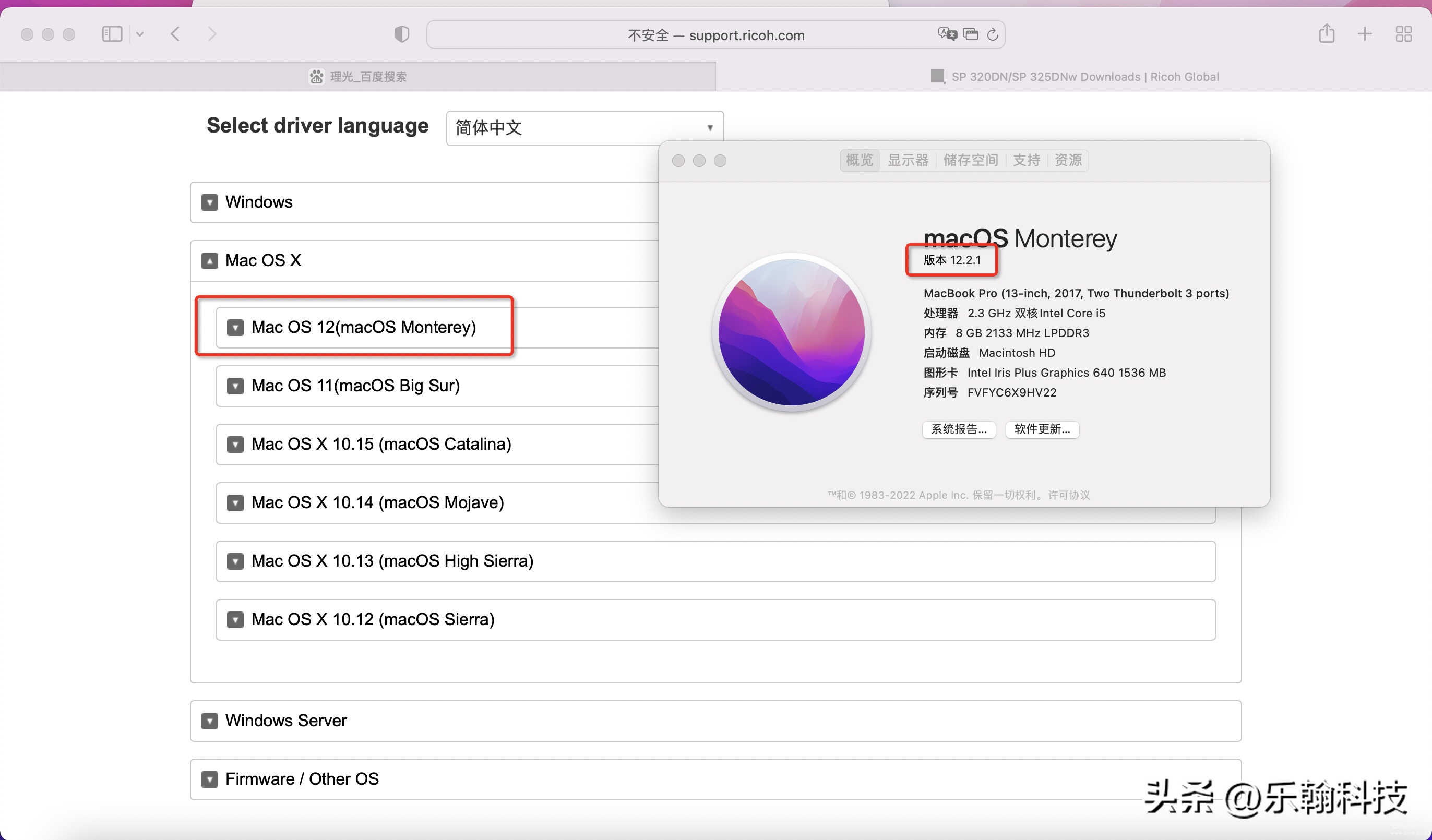Click the 8 GB 2133 MHz LPDDR3 text
1432x840 pixels.
click(x=1022, y=333)
